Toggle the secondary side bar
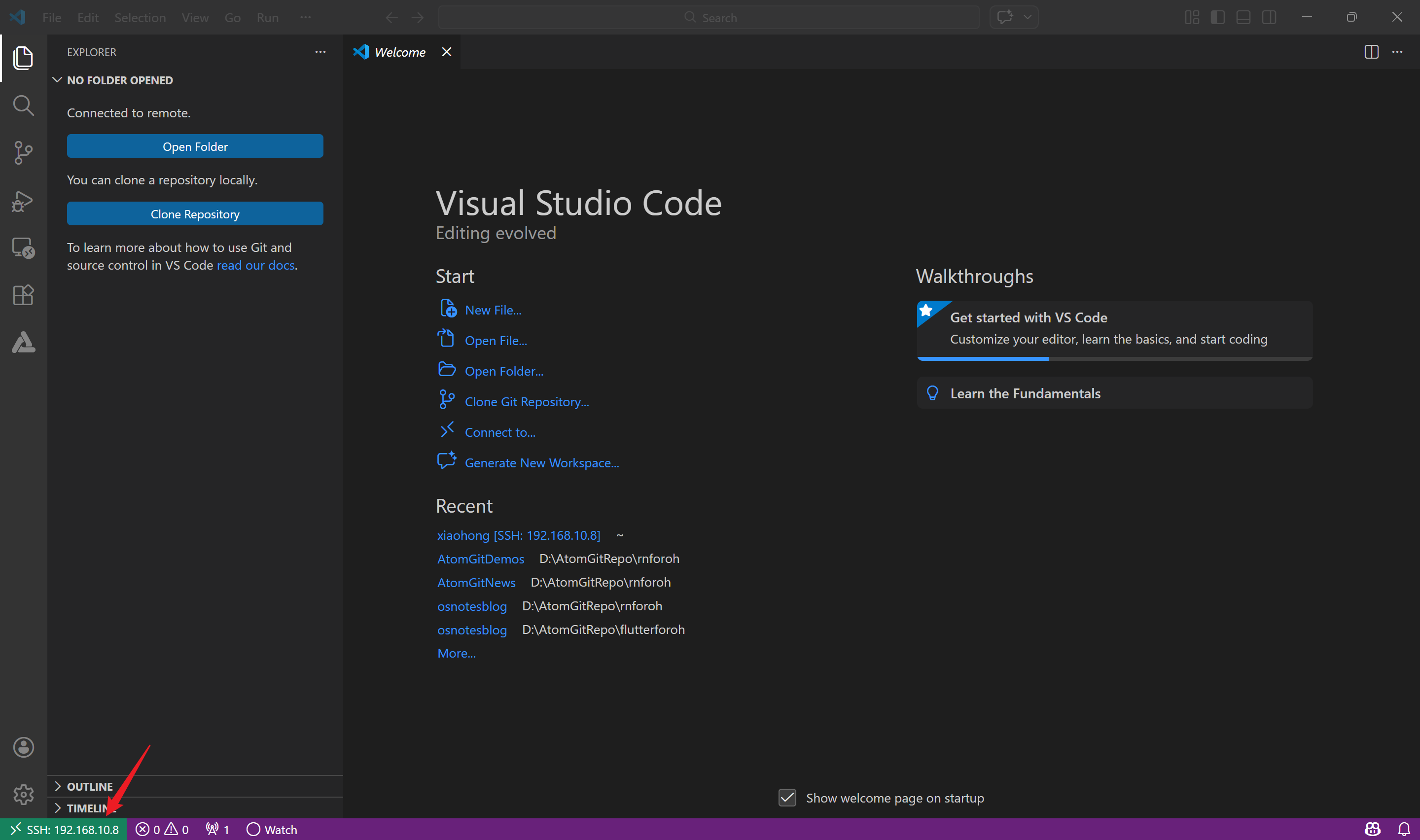The height and width of the screenshot is (840, 1420). pyautogui.click(x=1270, y=18)
